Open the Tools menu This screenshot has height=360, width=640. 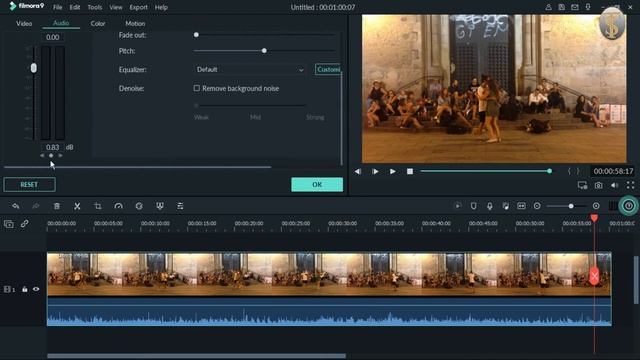point(95,7)
